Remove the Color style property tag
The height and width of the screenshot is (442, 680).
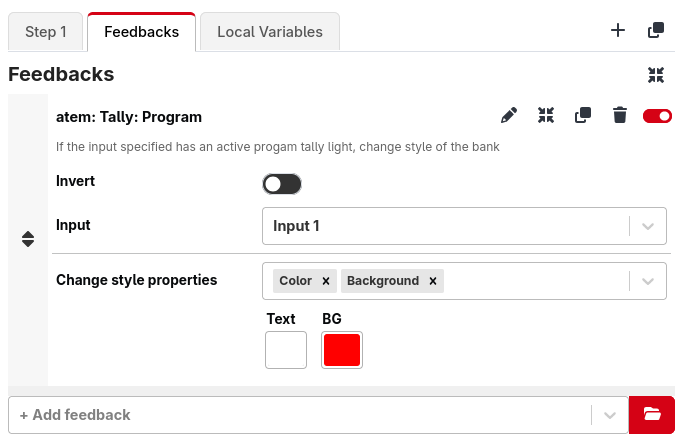[x=326, y=281]
